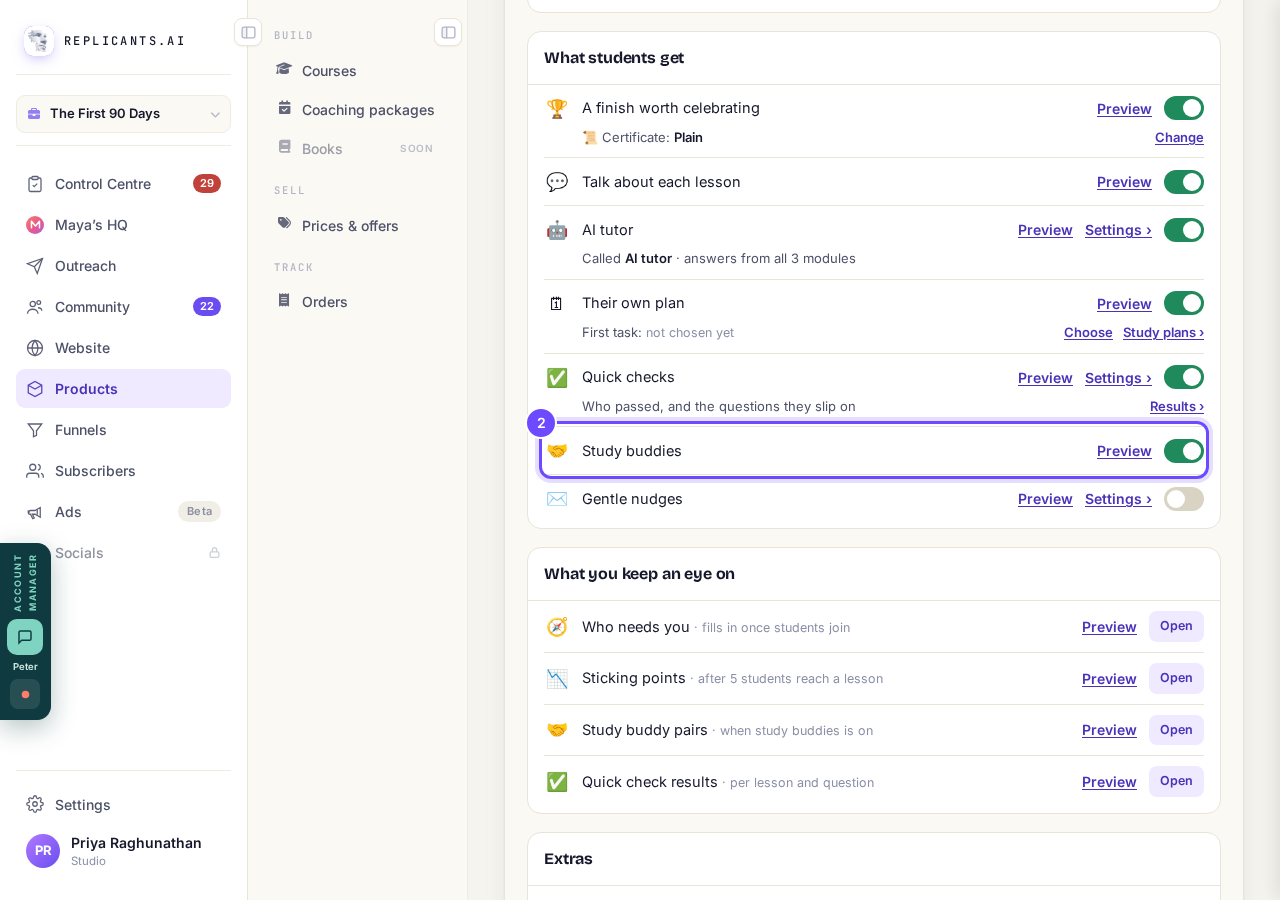The height and width of the screenshot is (900, 1280).
Task: Click the Website globe icon
Action: [x=35, y=348]
